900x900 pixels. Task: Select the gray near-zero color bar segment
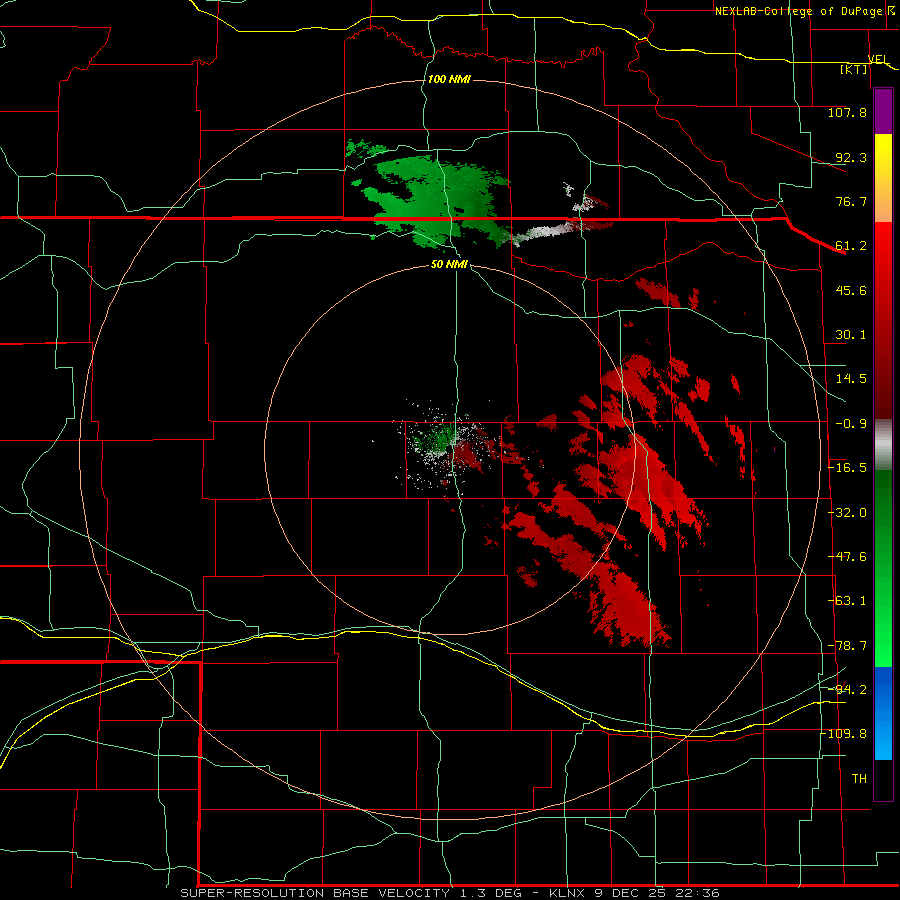[883, 445]
